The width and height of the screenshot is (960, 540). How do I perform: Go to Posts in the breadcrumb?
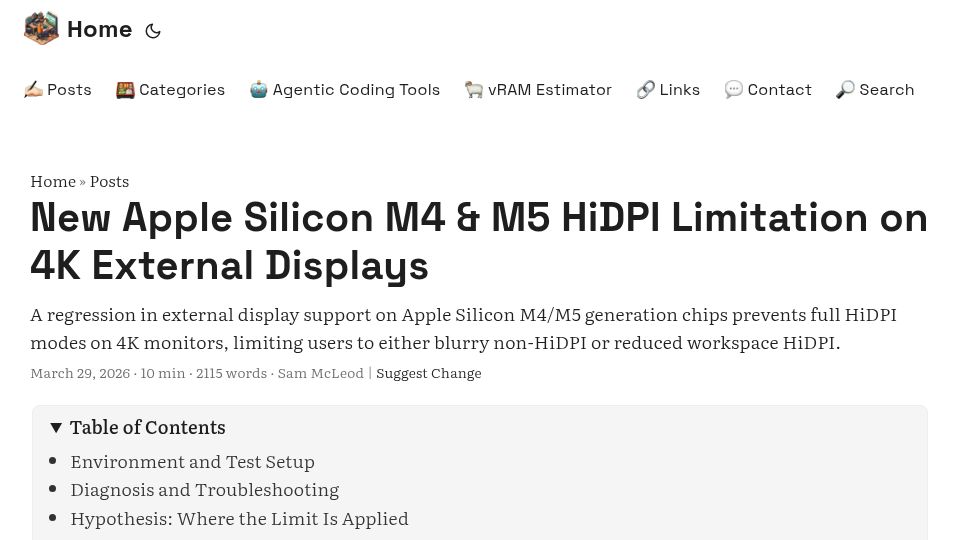(110, 182)
